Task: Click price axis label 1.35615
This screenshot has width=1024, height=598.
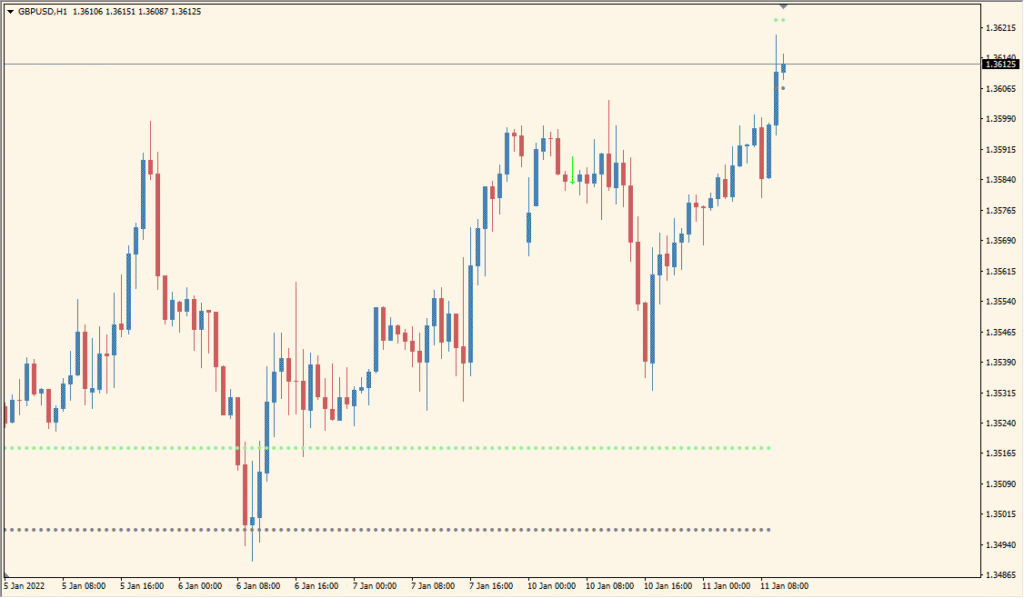Action: click(x=1000, y=271)
